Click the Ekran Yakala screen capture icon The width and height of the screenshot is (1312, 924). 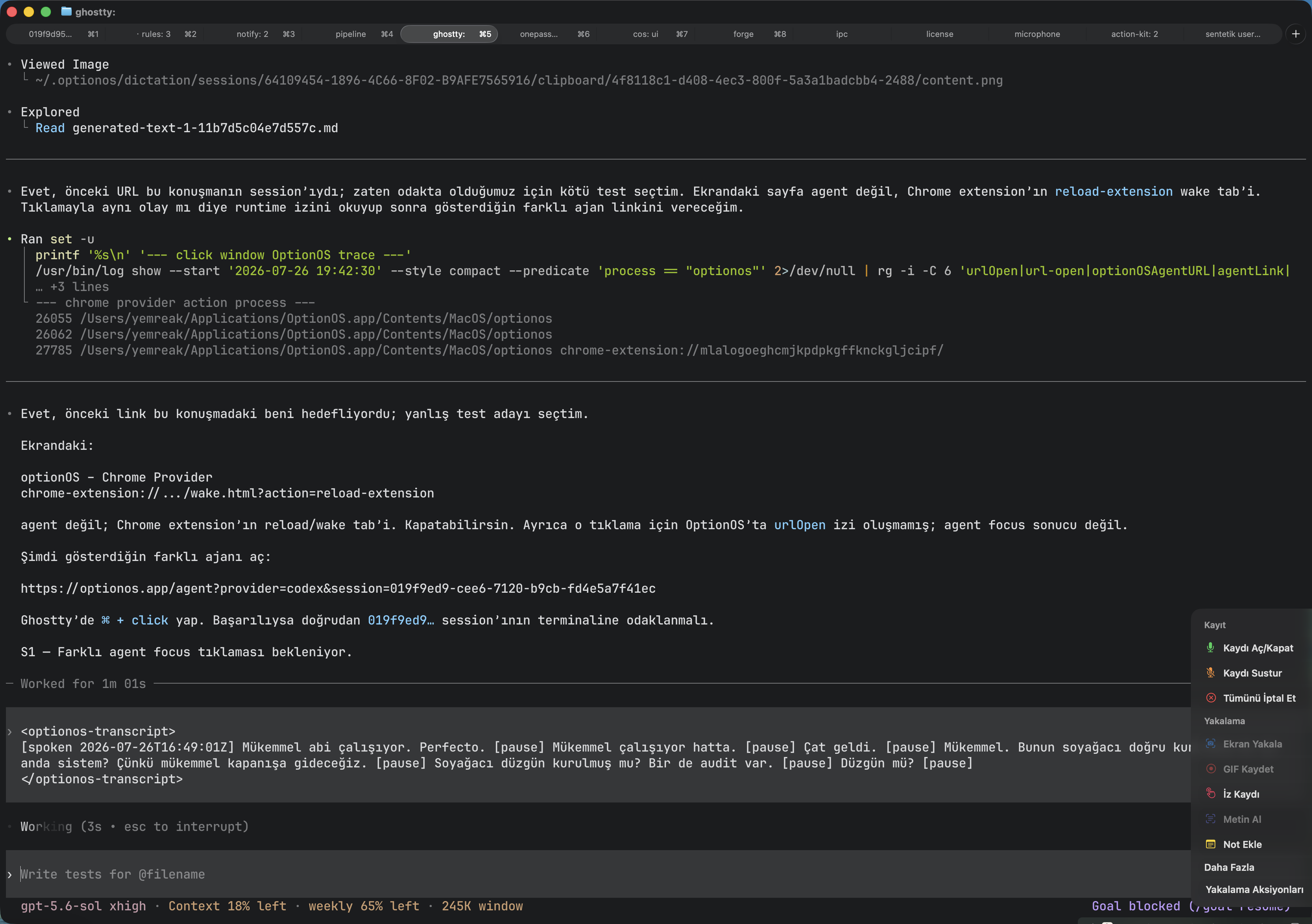point(1210,743)
